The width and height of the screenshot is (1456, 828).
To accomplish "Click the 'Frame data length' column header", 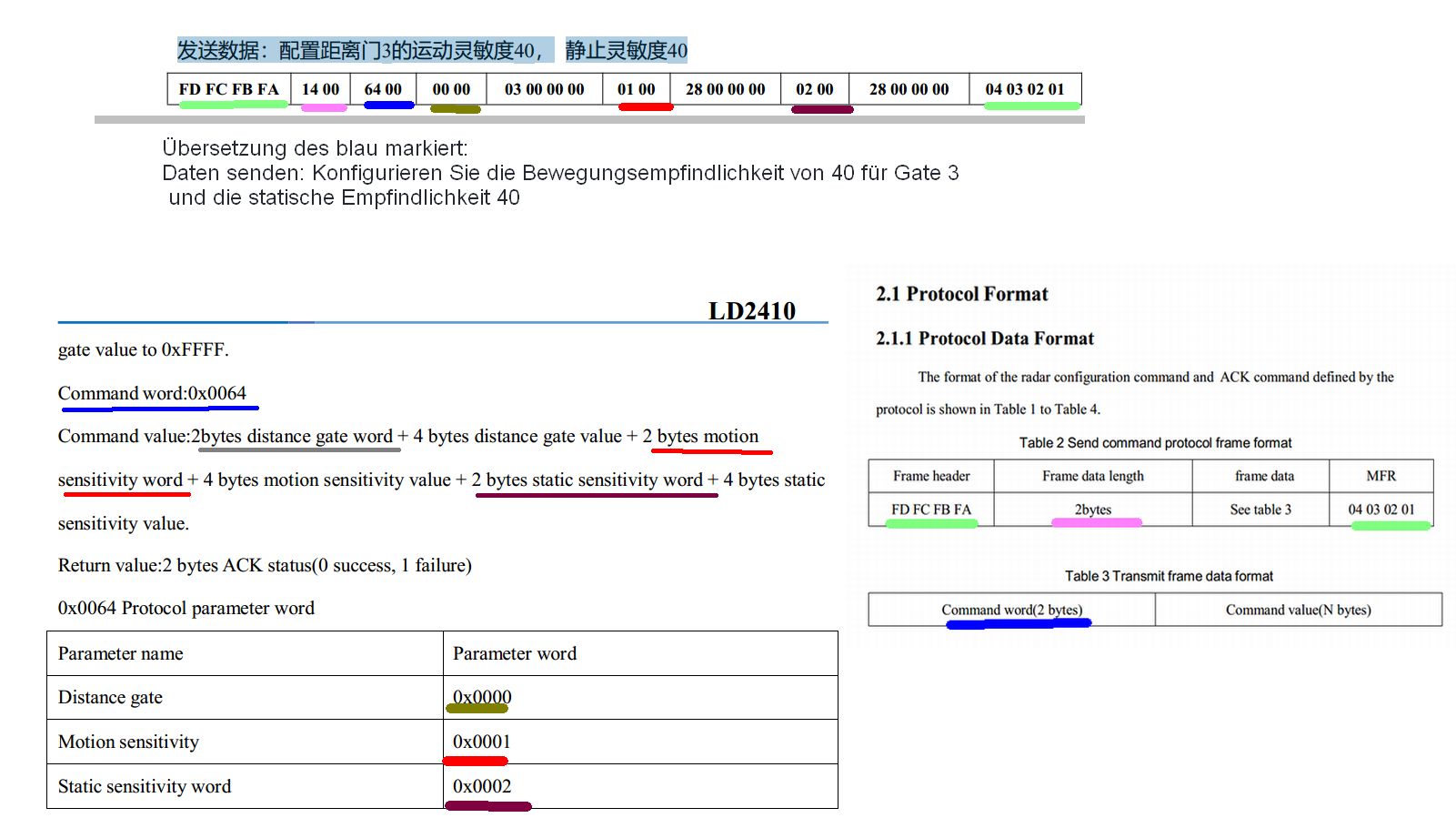I will (1093, 476).
